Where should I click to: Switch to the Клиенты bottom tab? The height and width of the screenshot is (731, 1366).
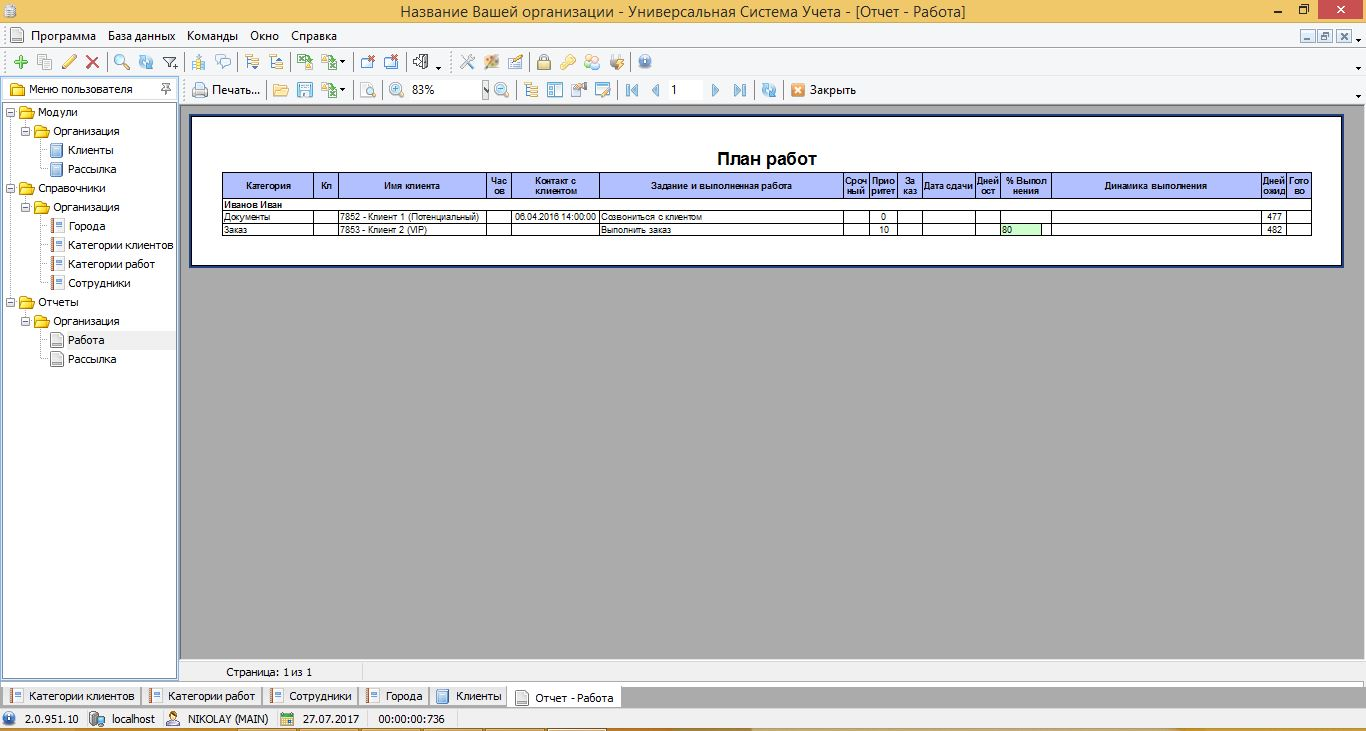pos(469,696)
